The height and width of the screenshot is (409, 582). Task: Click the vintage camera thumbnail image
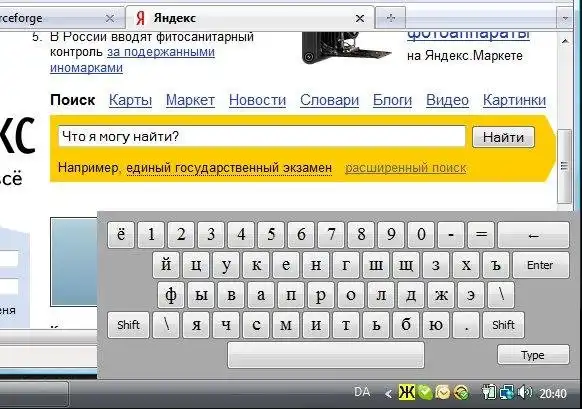pos(346,48)
